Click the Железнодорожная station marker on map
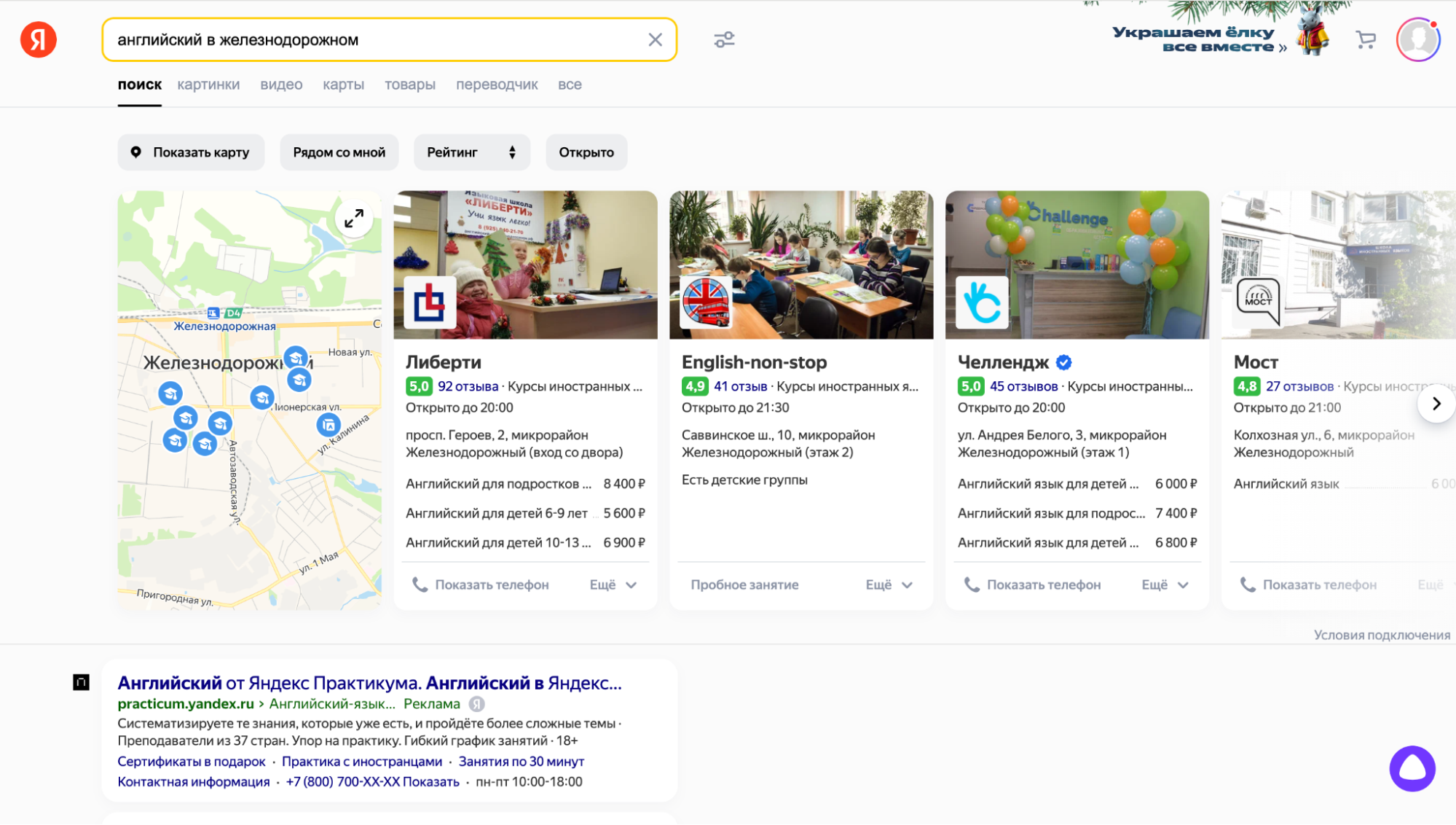 click(x=213, y=313)
